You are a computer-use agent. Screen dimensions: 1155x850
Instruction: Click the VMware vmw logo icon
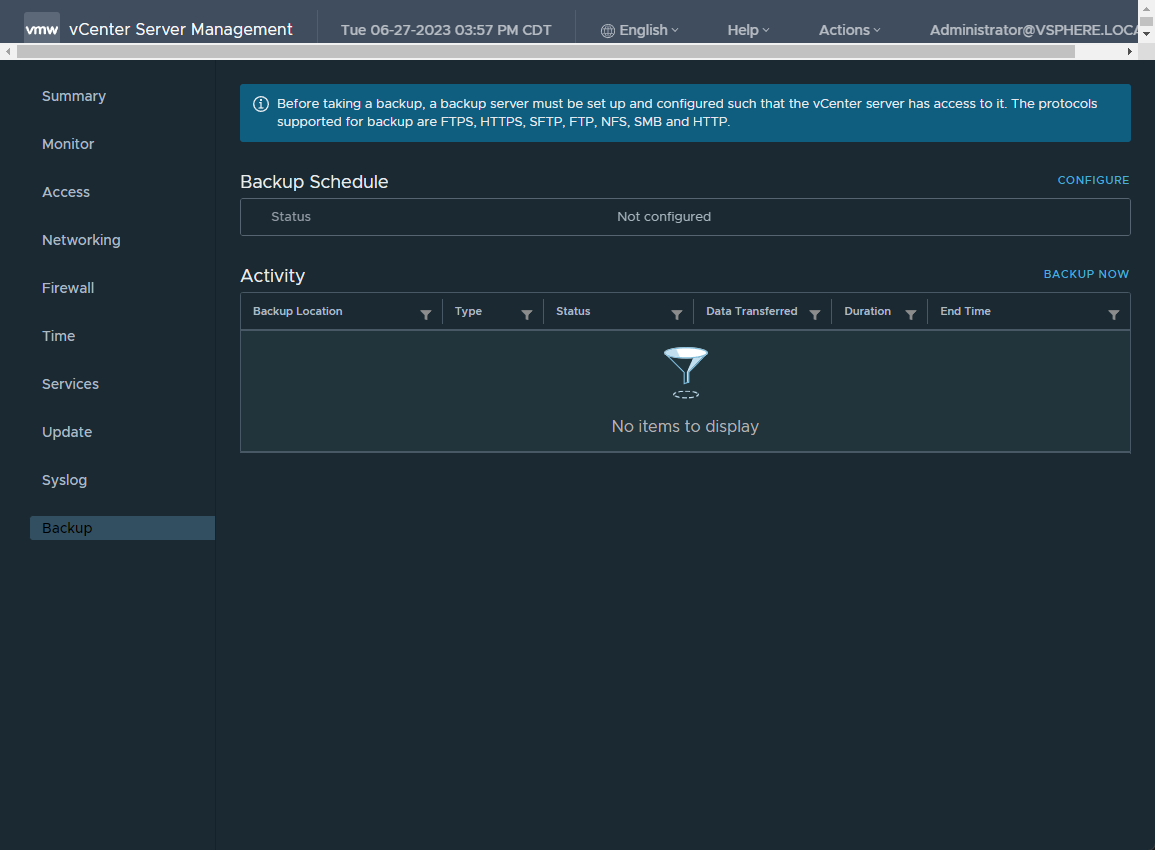(x=42, y=29)
